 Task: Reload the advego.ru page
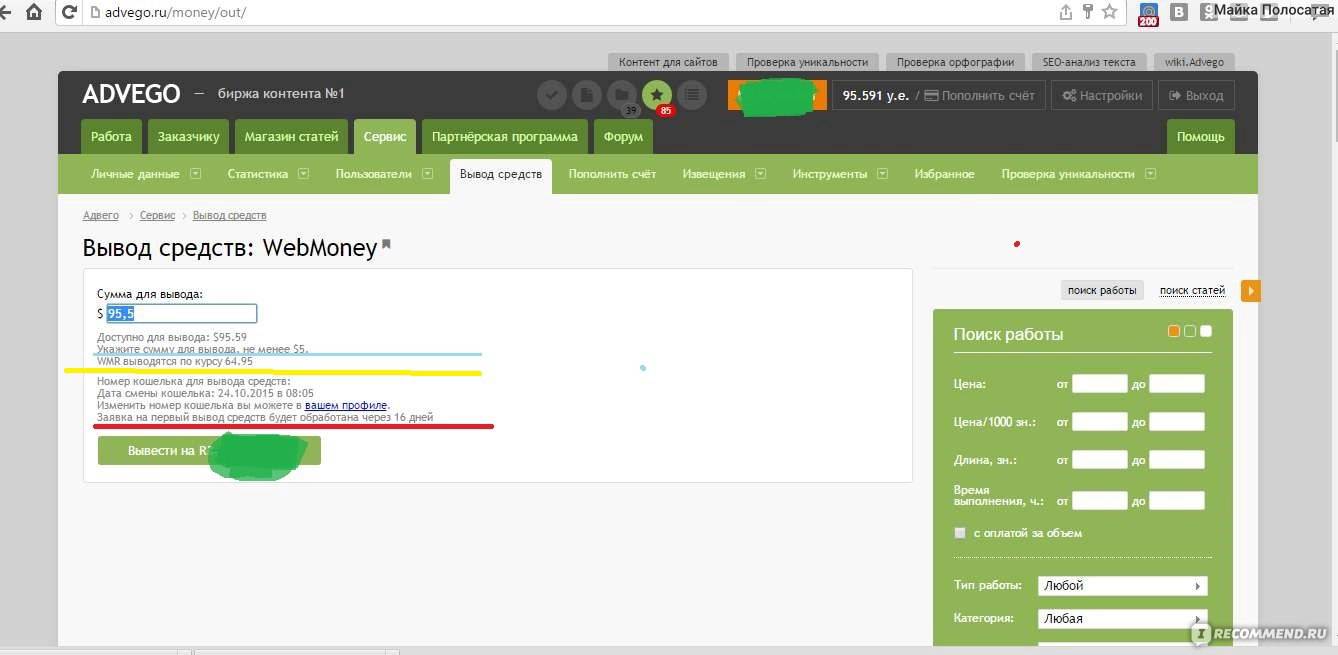click(x=69, y=13)
